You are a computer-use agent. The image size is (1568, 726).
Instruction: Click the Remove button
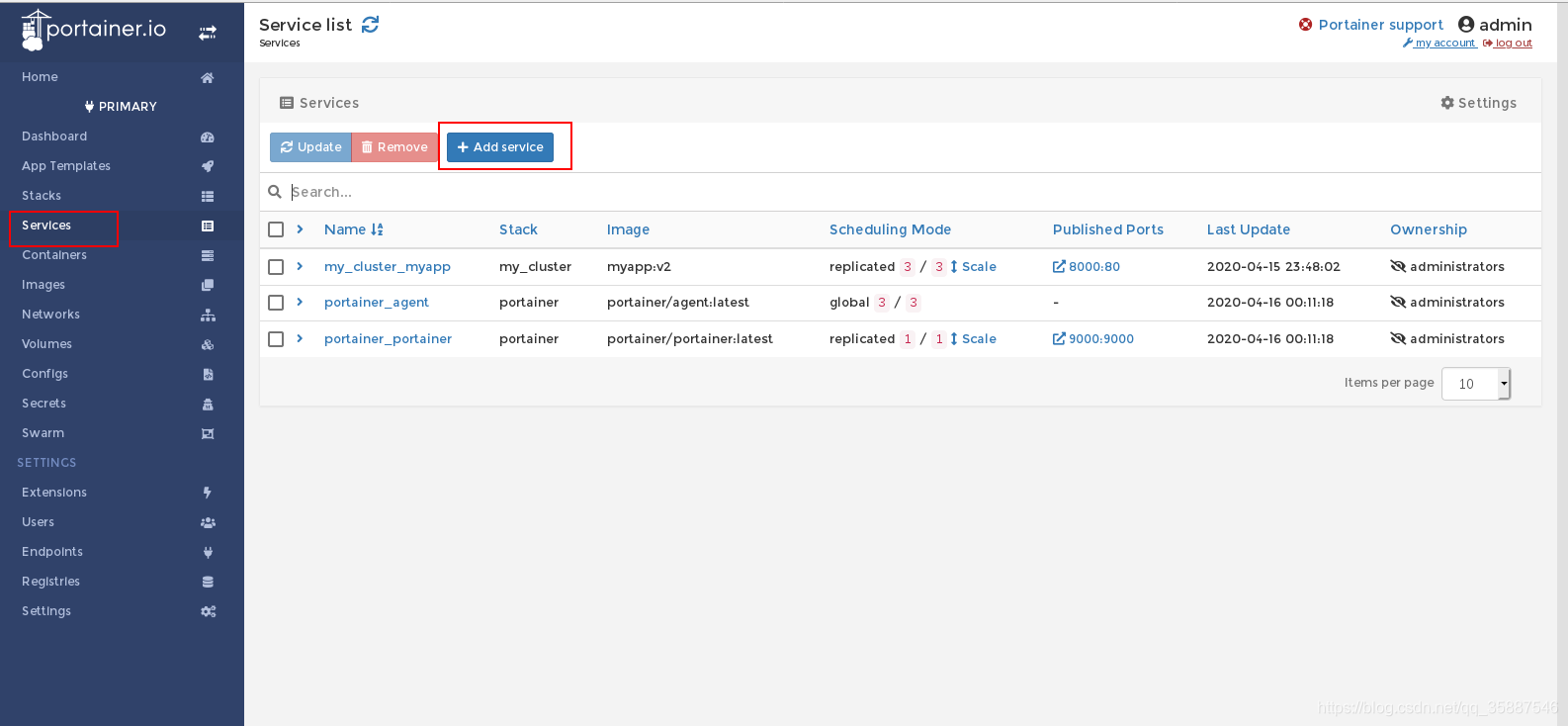point(394,147)
